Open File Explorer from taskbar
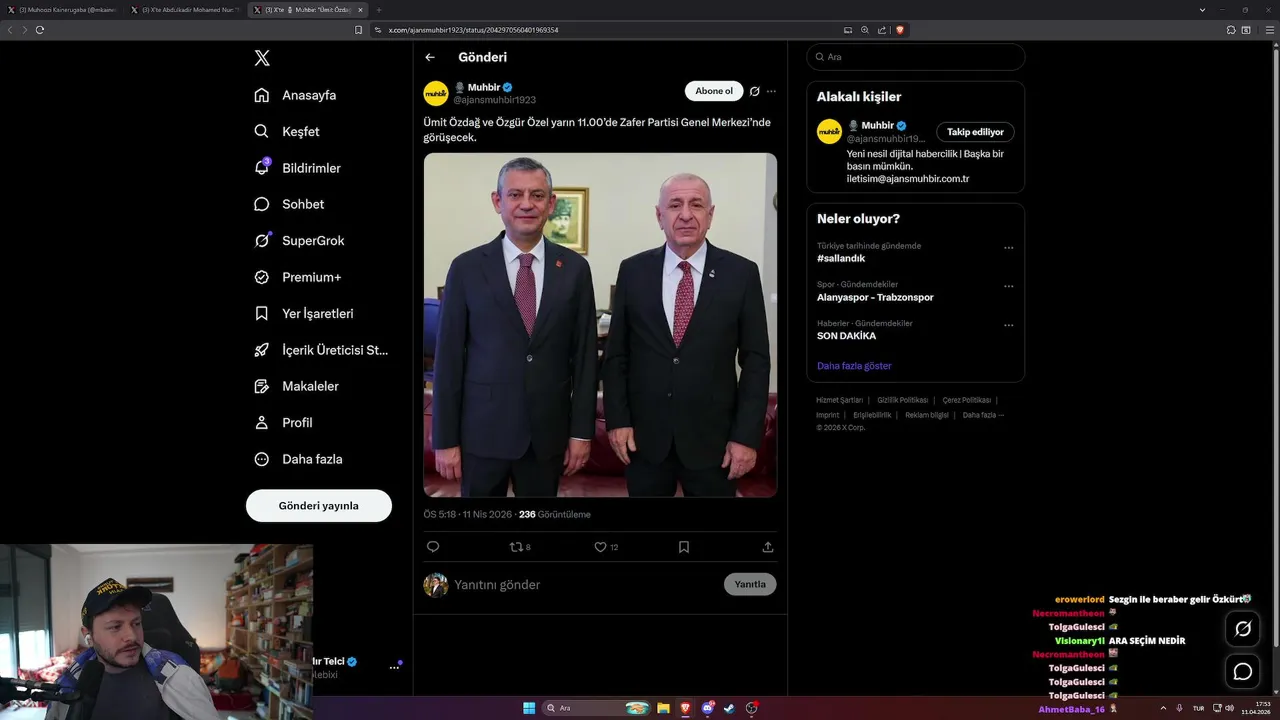Screen dimensions: 1280x720 (x=663, y=708)
